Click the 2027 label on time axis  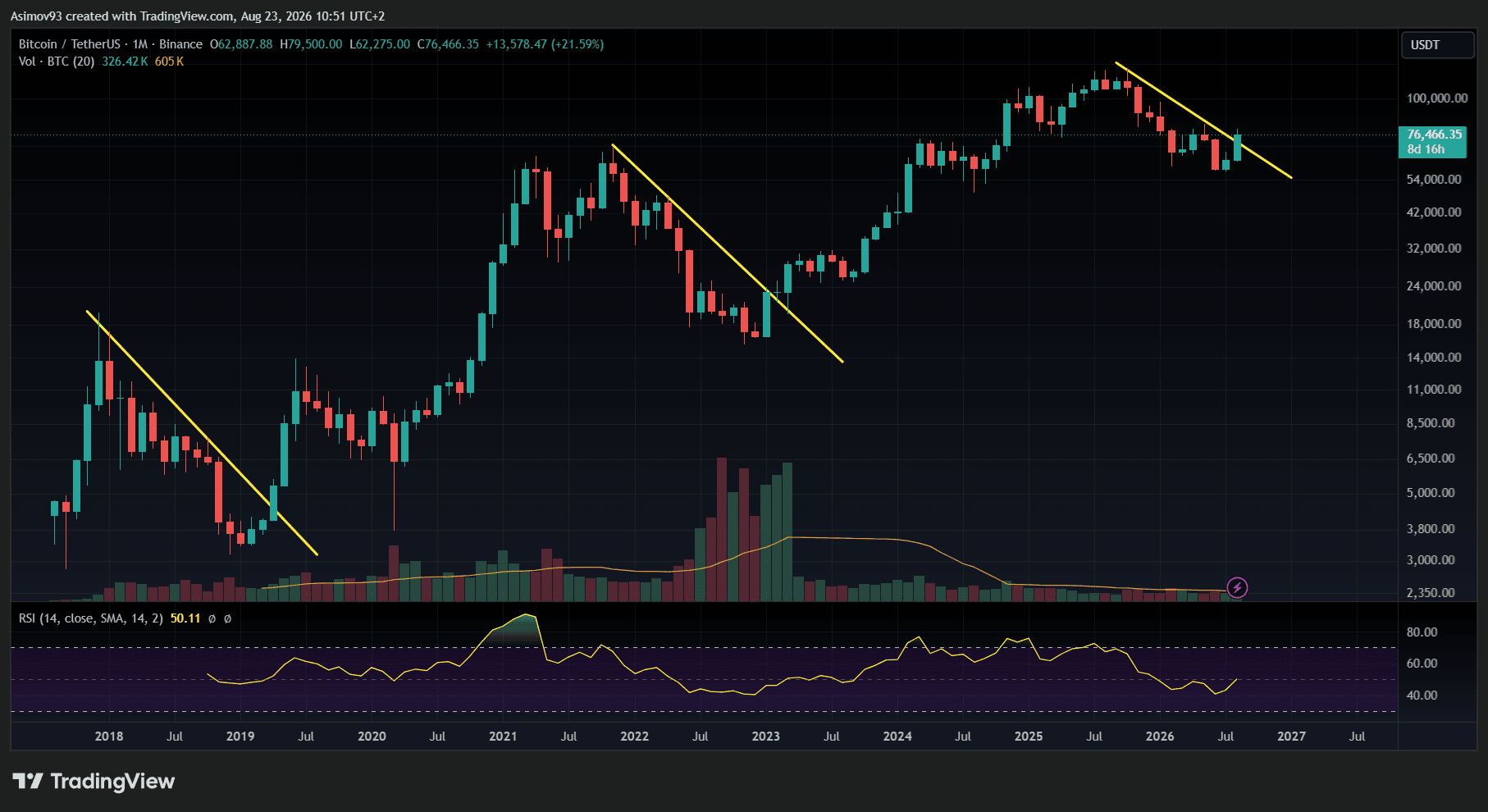click(x=1291, y=737)
